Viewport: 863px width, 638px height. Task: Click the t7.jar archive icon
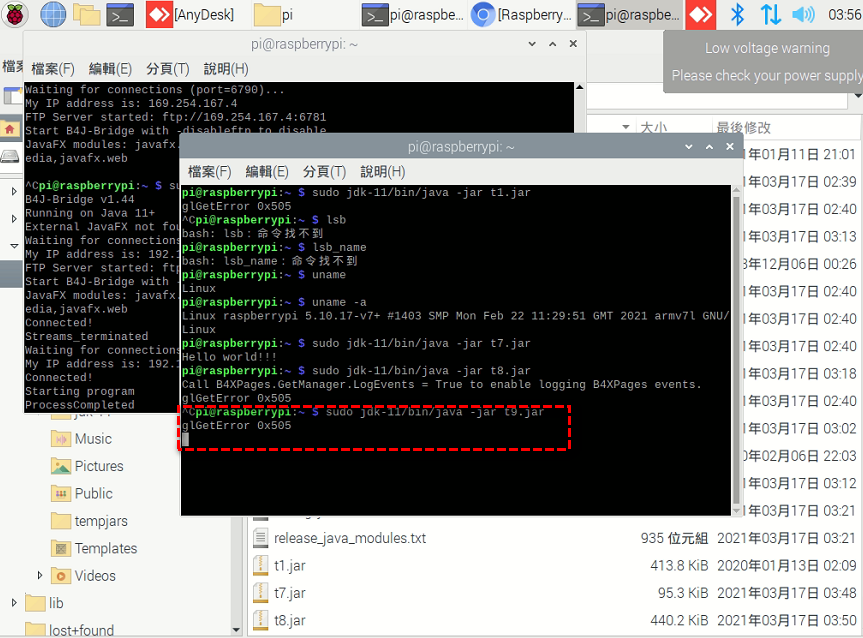point(260,593)
